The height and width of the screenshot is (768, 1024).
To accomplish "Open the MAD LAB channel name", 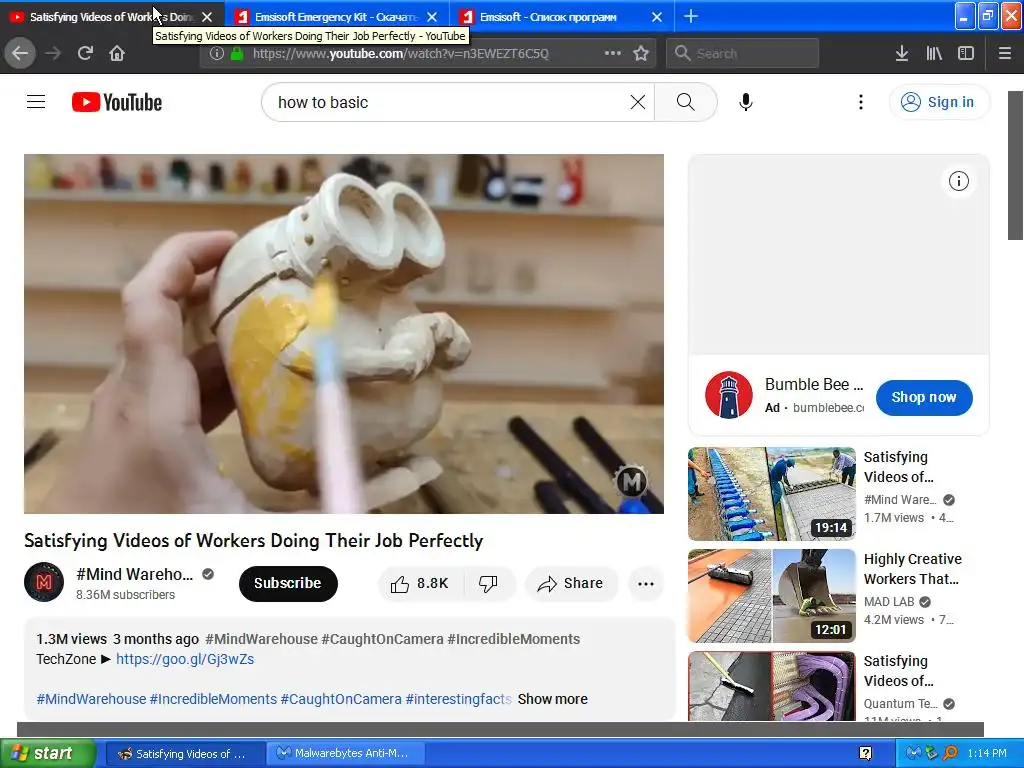I will [x=889, y=601].
